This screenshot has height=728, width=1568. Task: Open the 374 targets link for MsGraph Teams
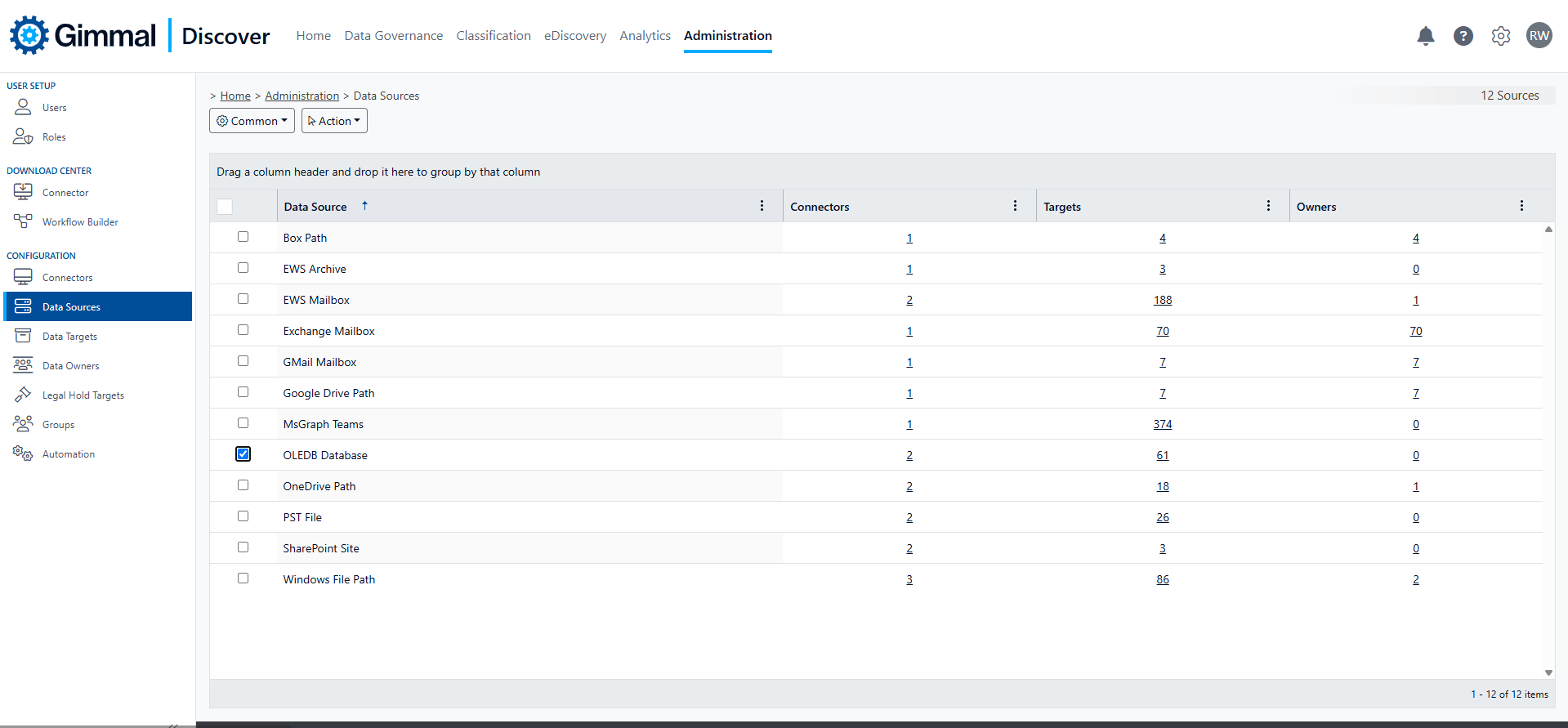tap(1162, 425)
